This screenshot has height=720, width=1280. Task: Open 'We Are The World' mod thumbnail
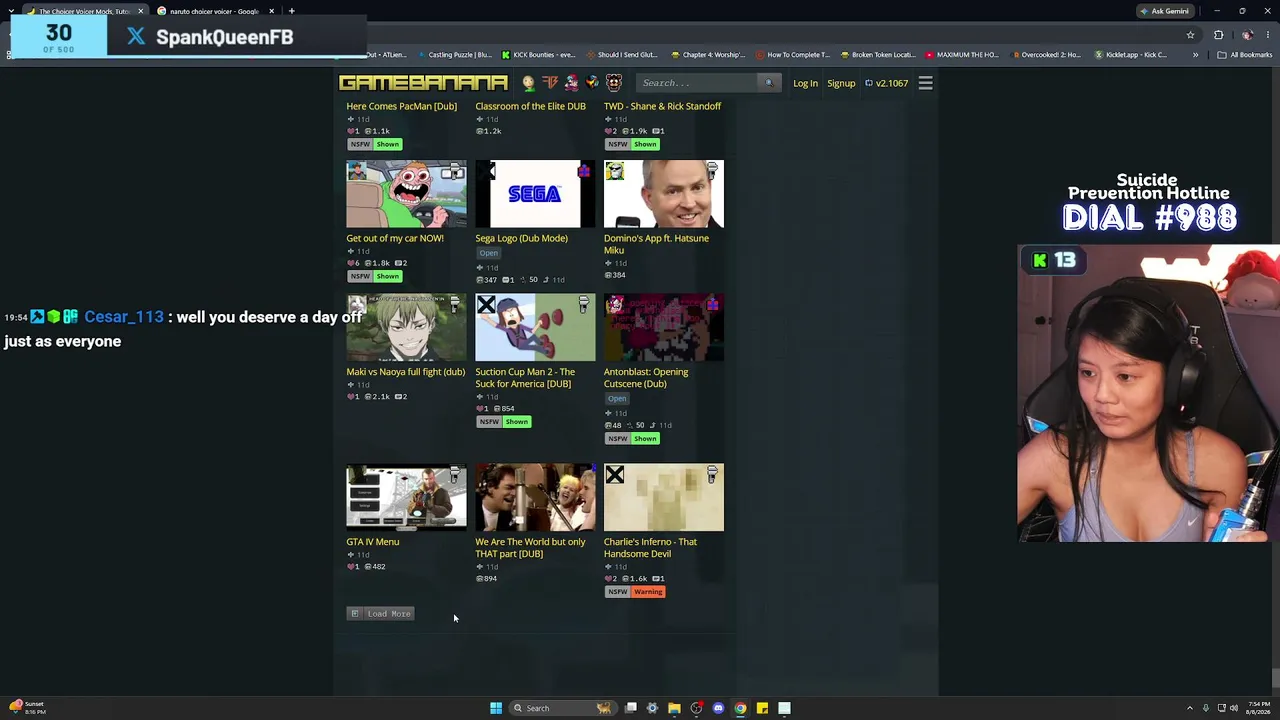point(535,497)
